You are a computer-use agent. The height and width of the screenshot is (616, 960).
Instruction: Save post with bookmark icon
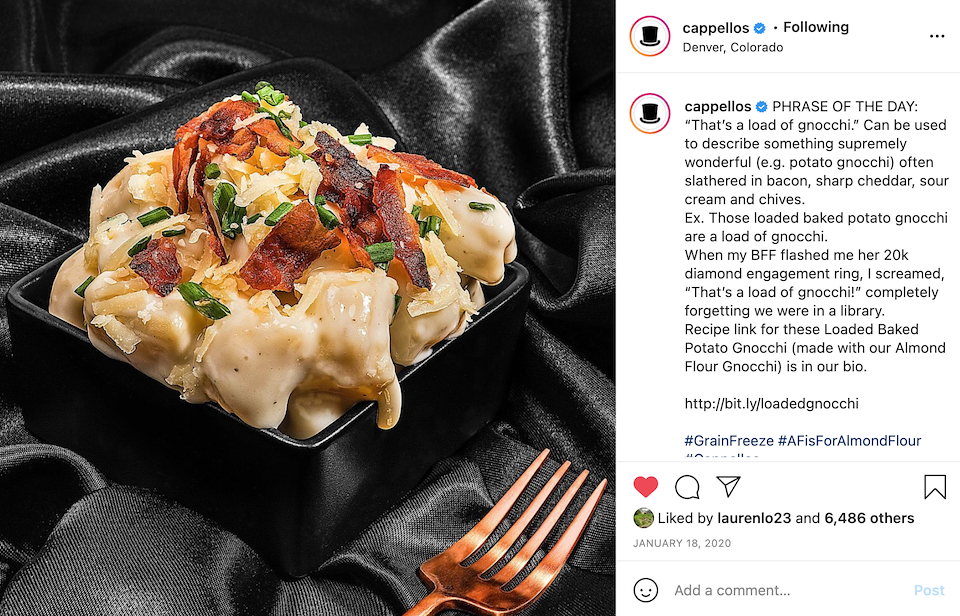coord(935,487)
